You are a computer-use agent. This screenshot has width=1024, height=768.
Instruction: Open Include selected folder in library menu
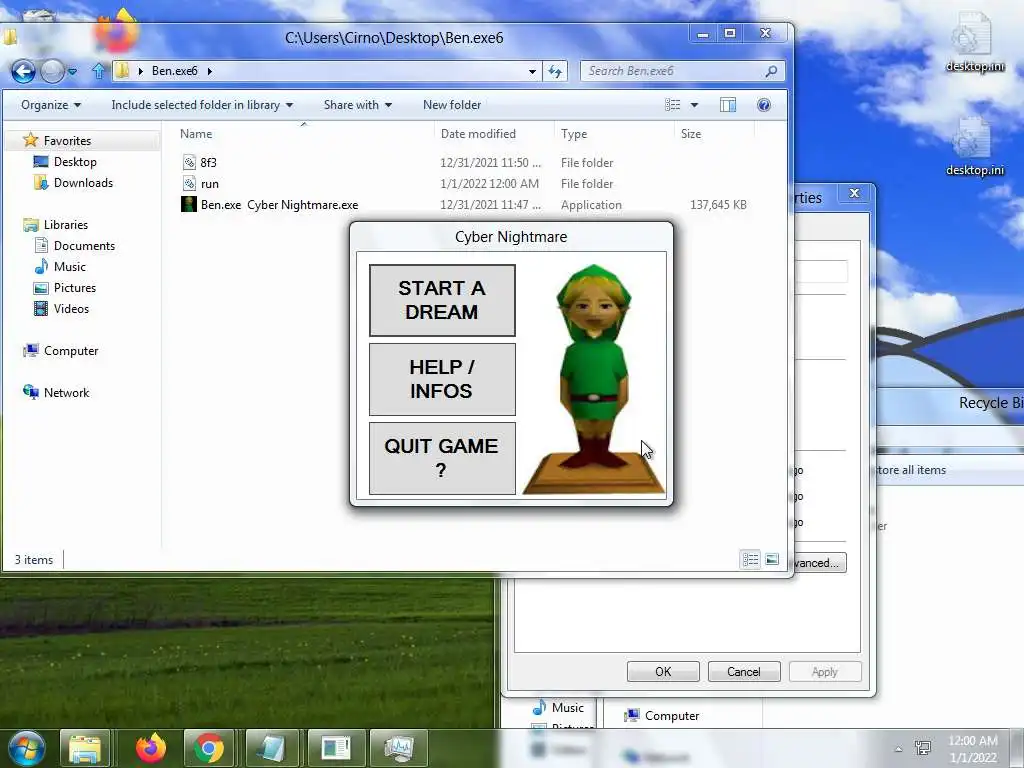[202, 104]
